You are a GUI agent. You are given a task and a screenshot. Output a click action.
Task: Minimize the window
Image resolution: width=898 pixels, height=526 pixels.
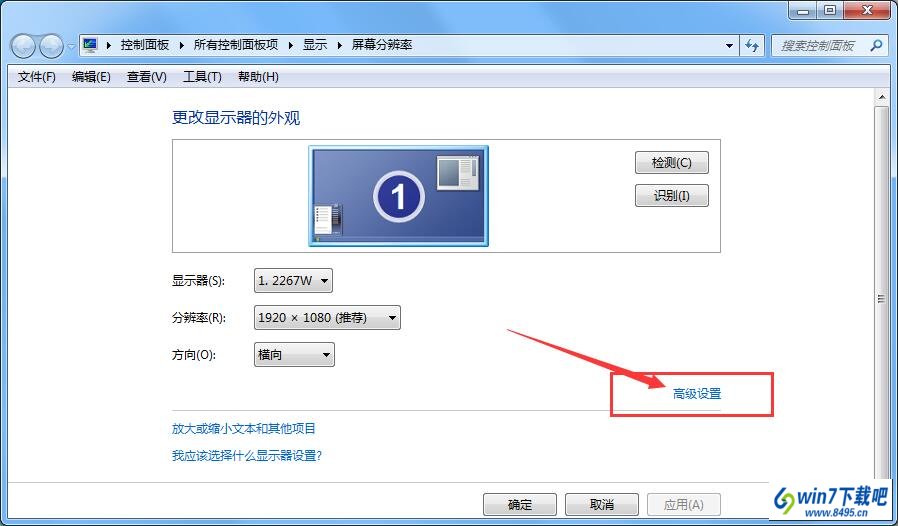point(804,10)
